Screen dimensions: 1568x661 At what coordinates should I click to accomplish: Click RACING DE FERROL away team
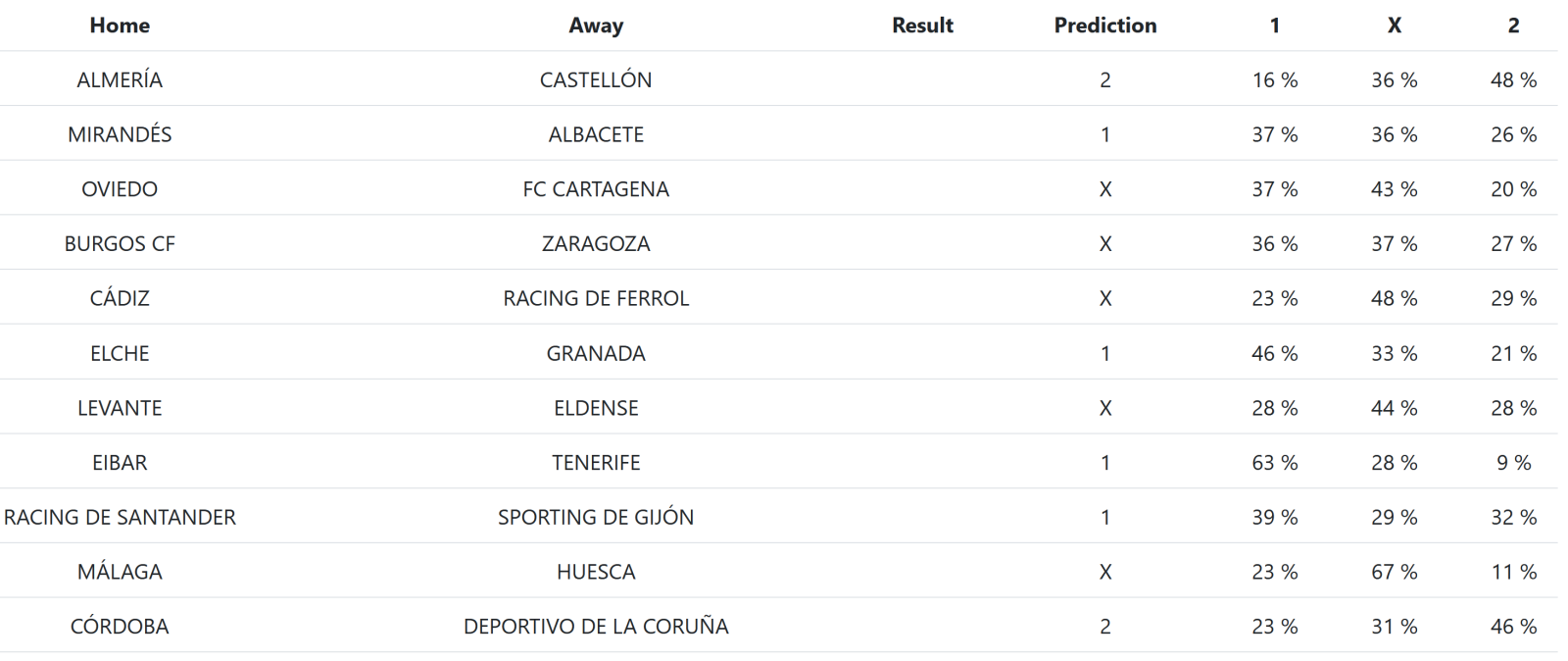tap(596, 298)
